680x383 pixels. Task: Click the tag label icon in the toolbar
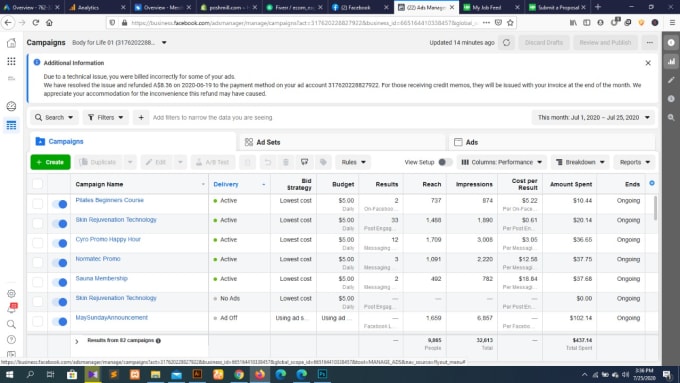[323, 162]
